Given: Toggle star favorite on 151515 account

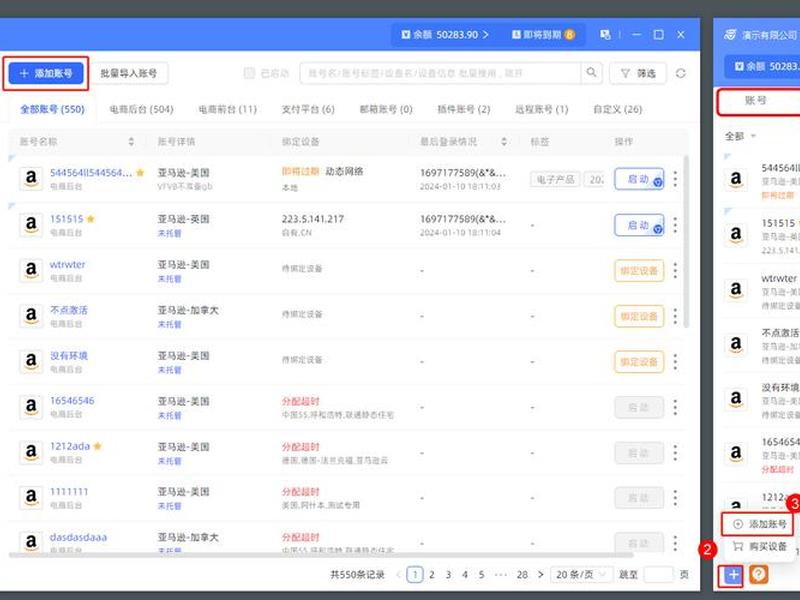Looking at the screenshot, I should pyautogui.click(x=91, y=219).
